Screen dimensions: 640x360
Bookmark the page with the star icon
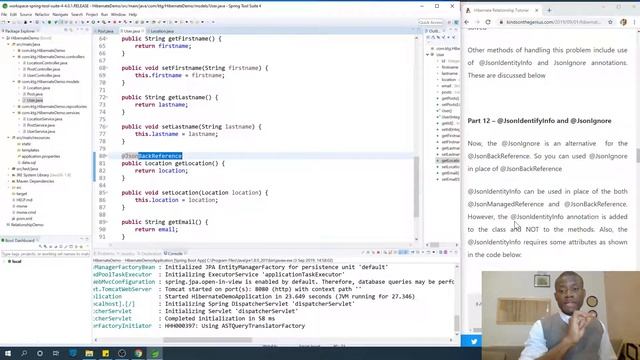(610, 22)
